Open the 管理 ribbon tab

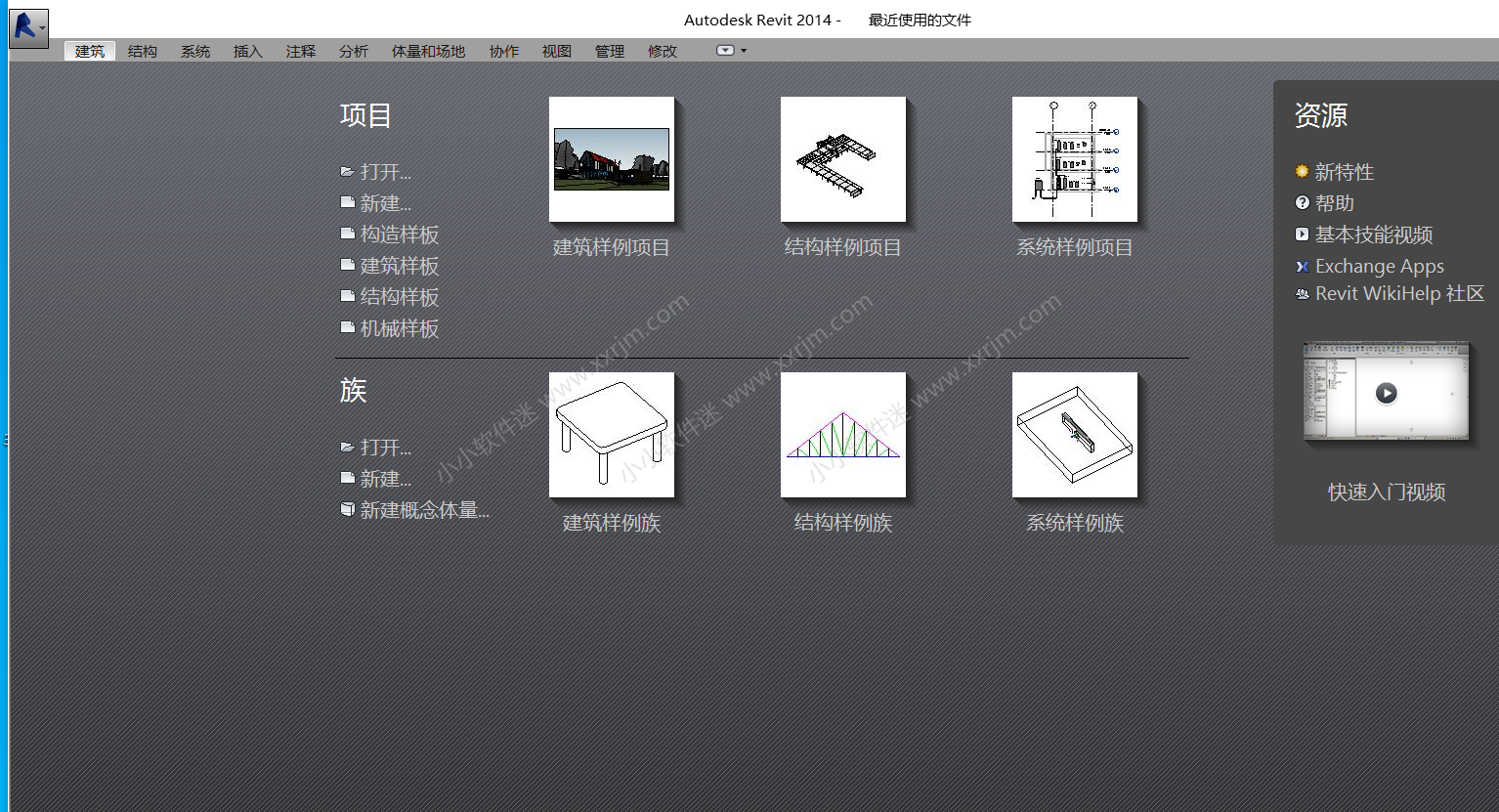610,51
